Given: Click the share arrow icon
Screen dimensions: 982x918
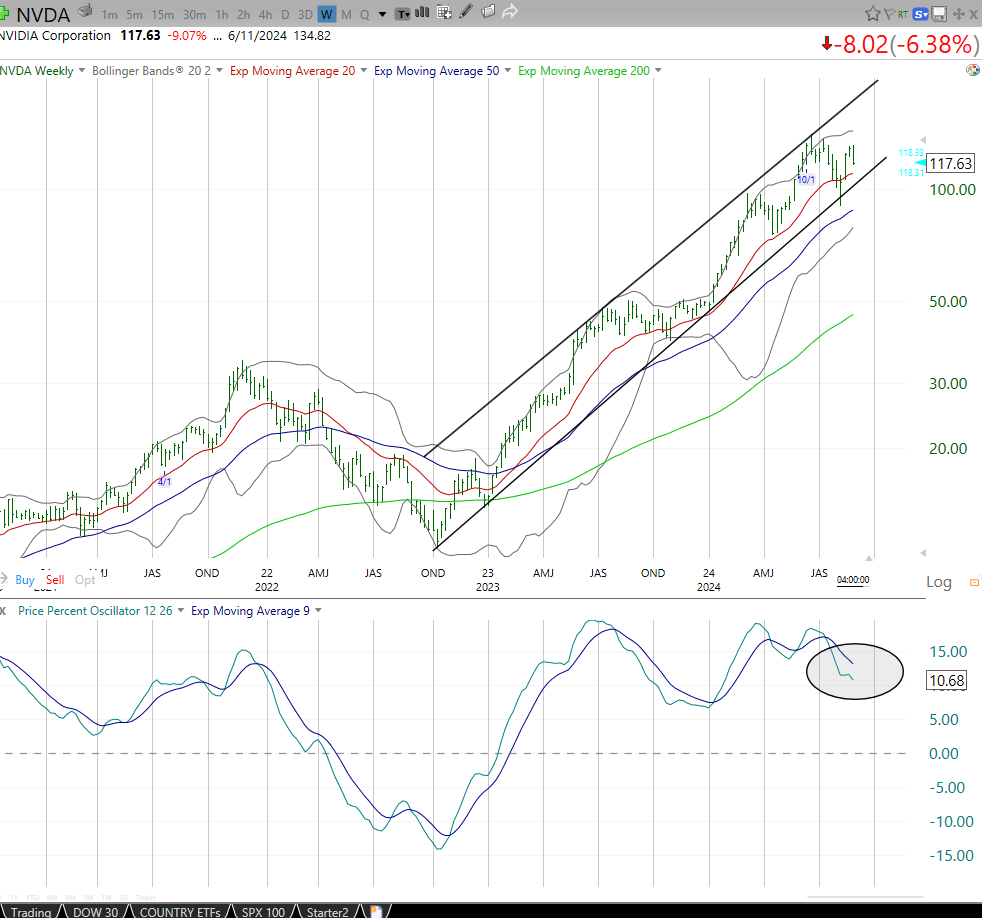Looking at the screenshot, I should [x=510, y=11].
